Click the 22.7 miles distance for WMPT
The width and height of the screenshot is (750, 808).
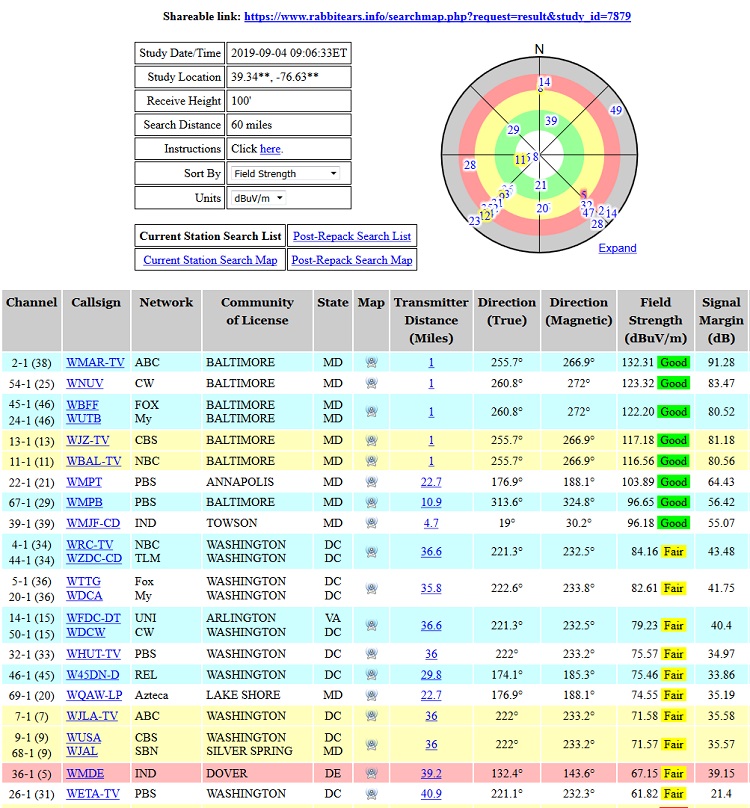[431, 482]
